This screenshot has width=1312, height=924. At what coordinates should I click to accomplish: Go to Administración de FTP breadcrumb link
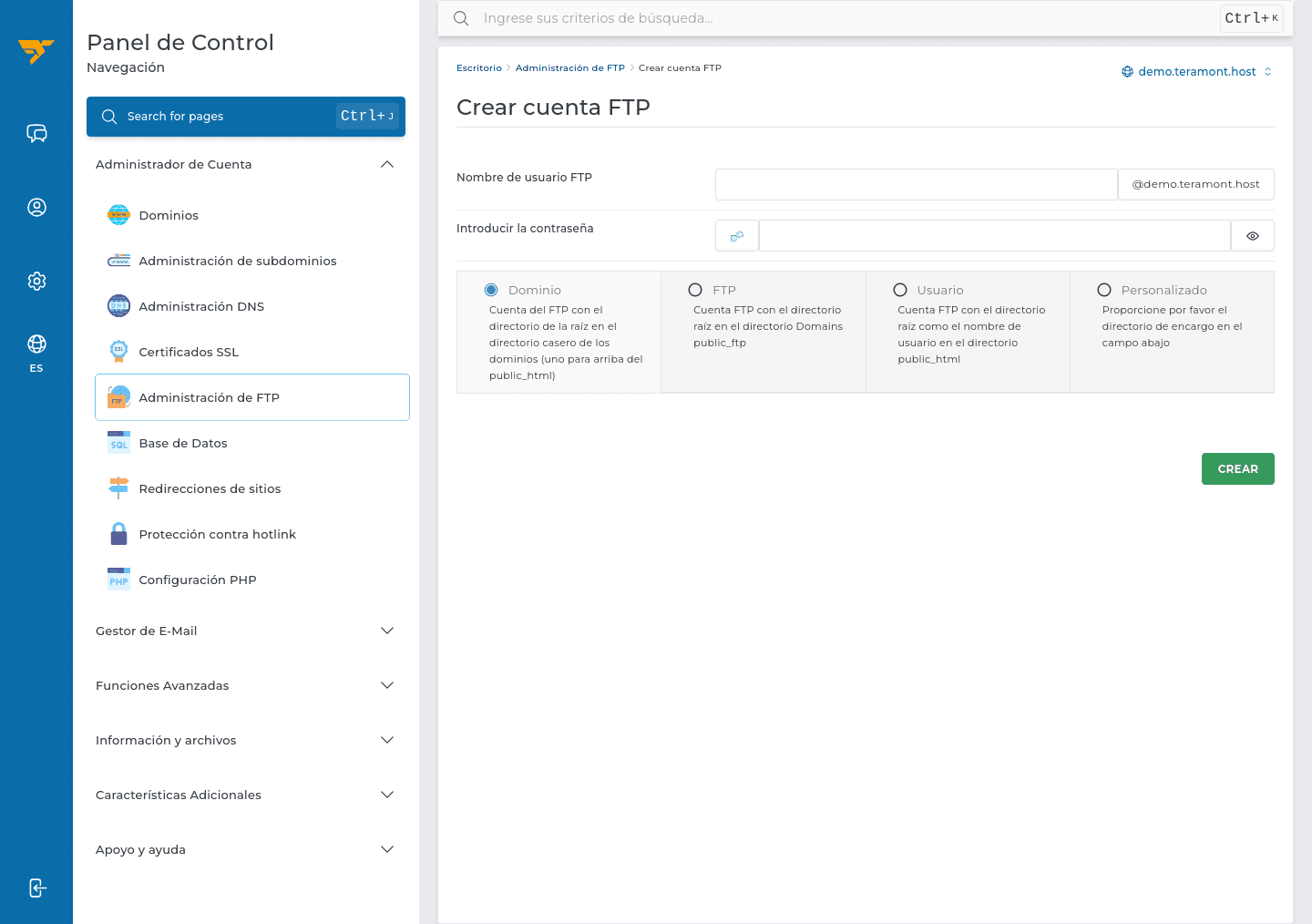(570, 68)
